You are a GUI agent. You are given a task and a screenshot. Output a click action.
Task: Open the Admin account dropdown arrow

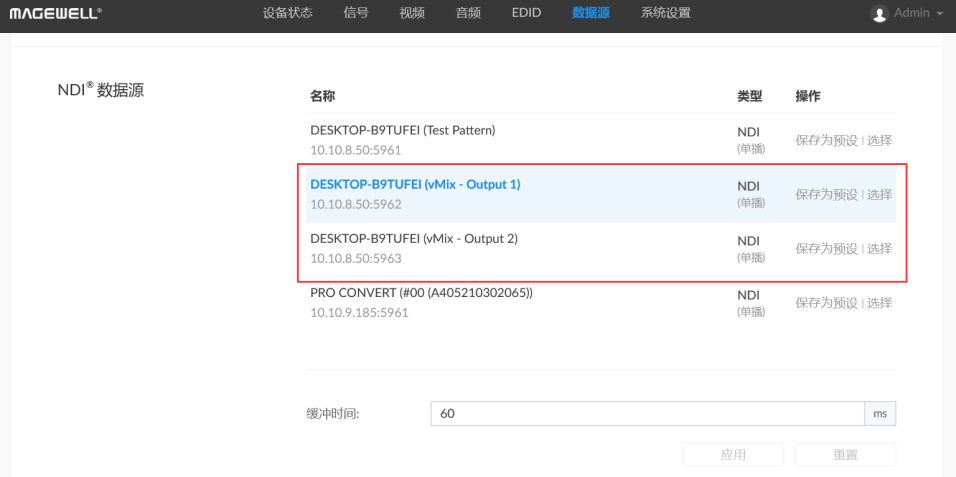tap(939, 13)
